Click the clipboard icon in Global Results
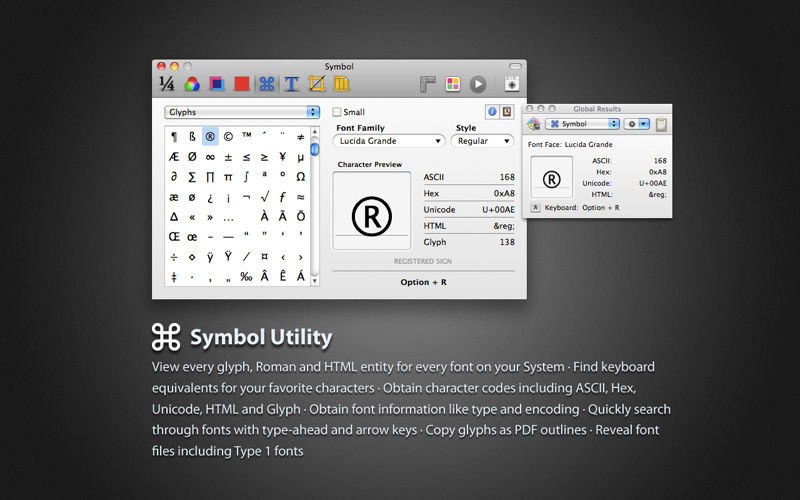The width and height of the screenshot is (800, 500). point(661,124)
